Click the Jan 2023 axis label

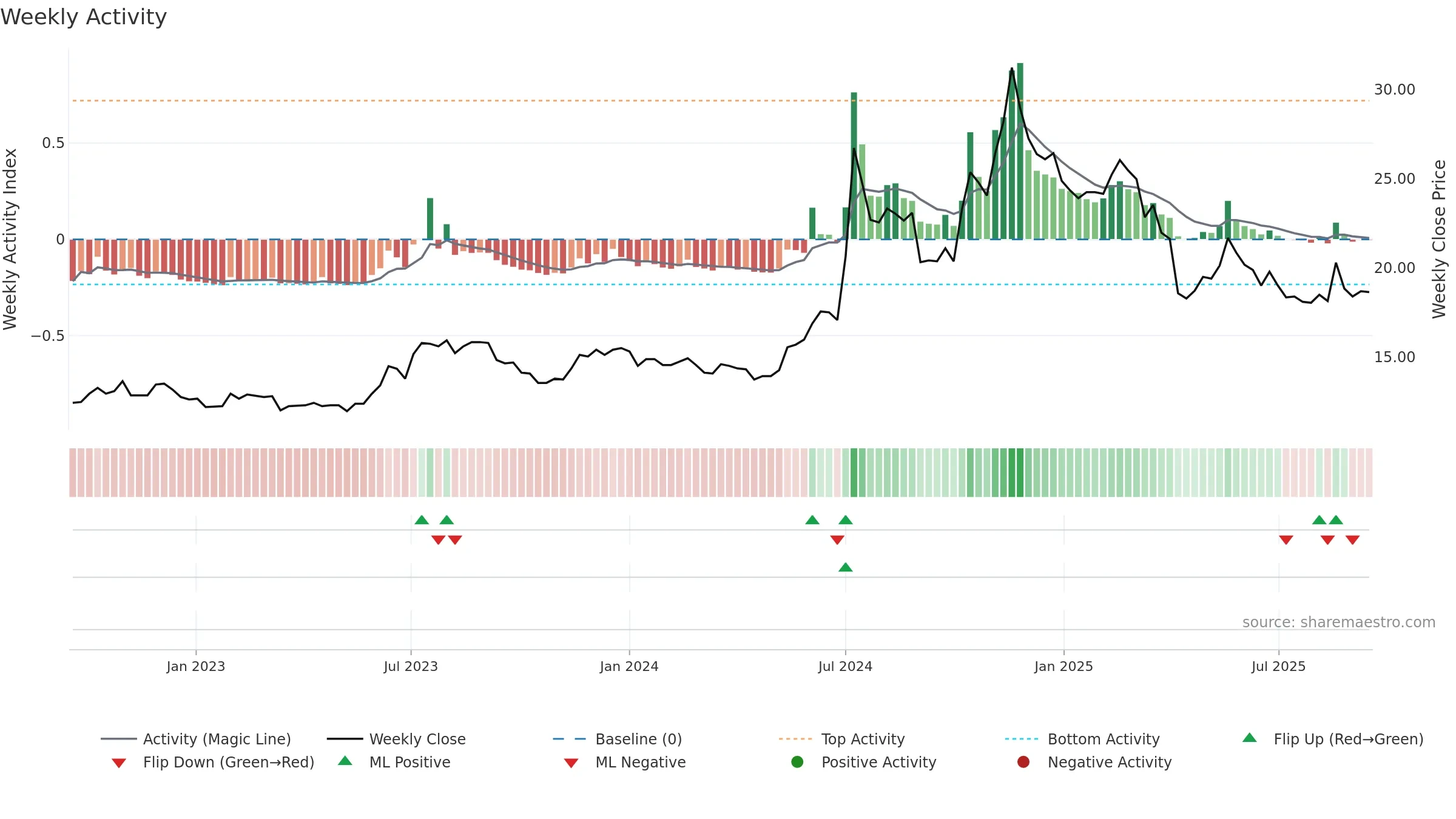click(x=196, y=666)
